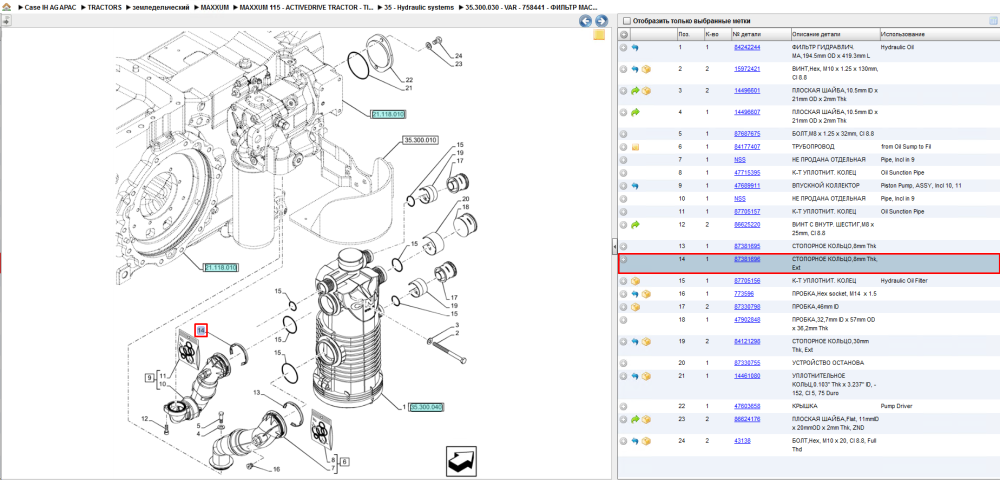
Task: Open part number link 47902848
Action: coord(747,319)
